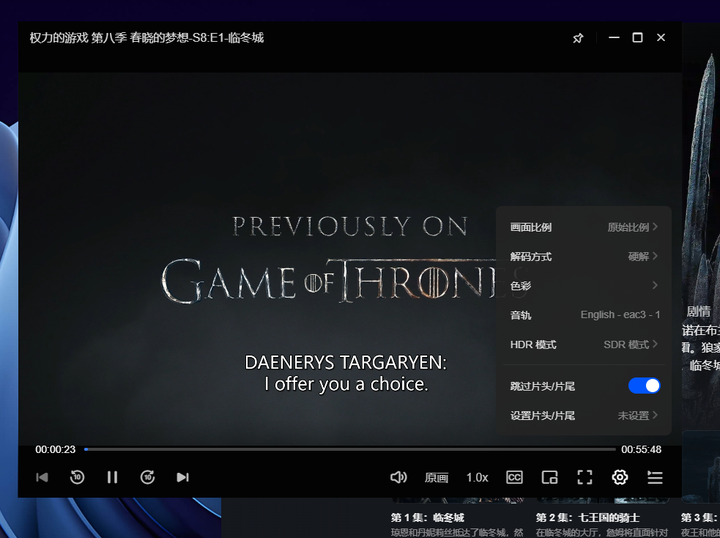Pause the video playback

(x=112, y=478)
